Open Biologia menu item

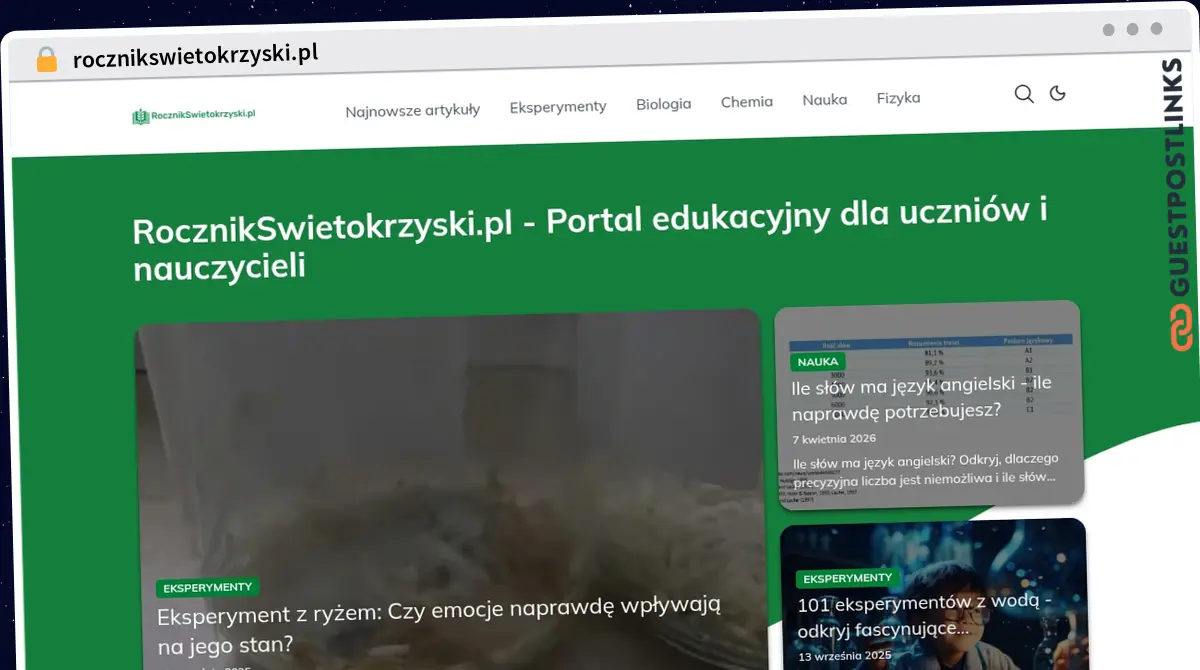tap(664, 104)
